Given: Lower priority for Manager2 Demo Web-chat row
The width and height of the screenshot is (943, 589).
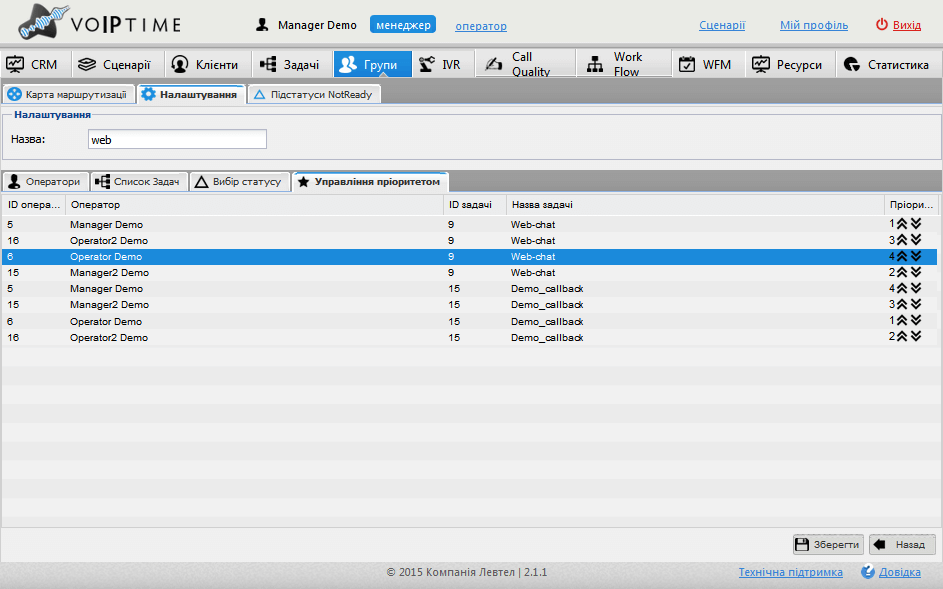Looking at the screenshot, I should (916, 272).
